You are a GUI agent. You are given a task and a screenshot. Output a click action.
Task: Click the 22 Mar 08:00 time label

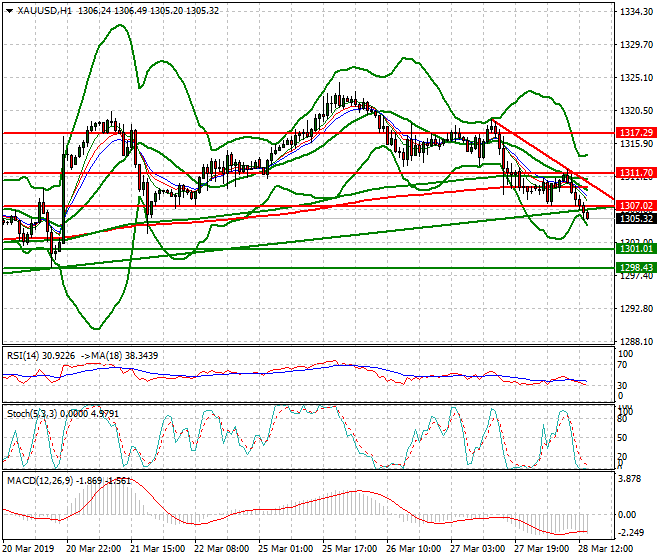point(221,549)
